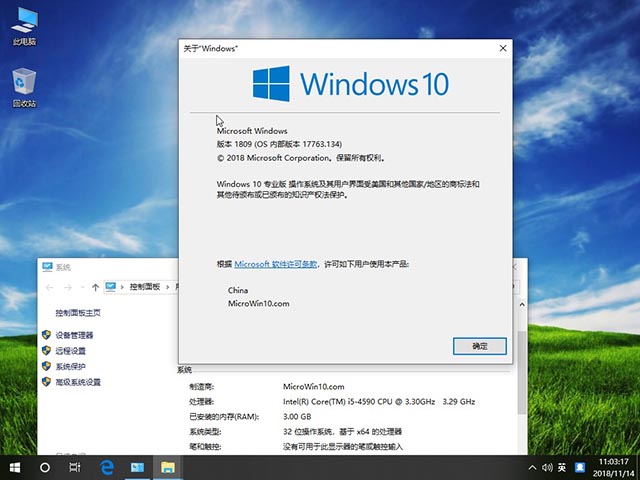Click the System window vertical scrollbar thumb
The width and height of the screenshot is (640, 480).
pyautogui.click(x=522, y=372)
